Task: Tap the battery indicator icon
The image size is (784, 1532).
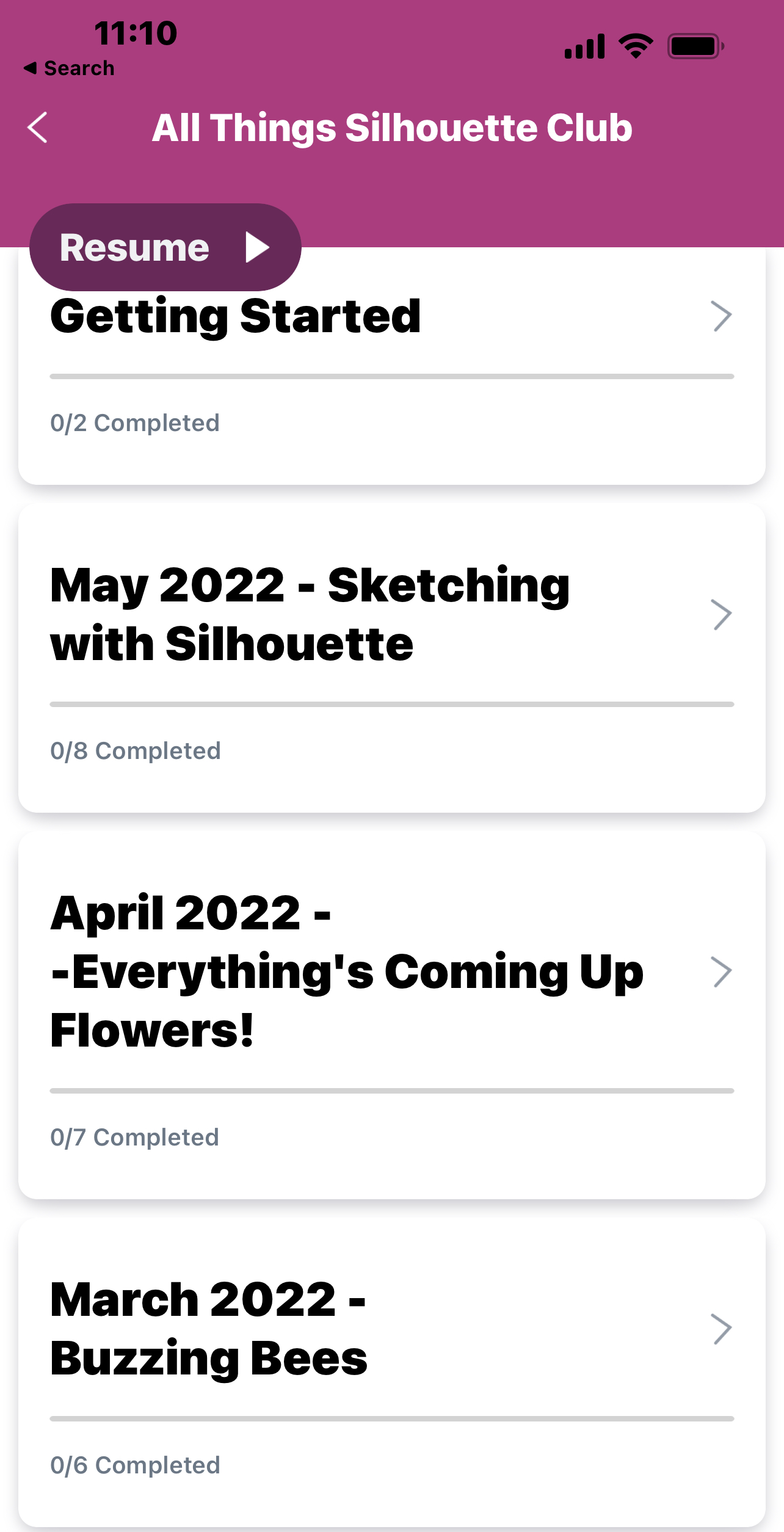Action: click(695, 46)
